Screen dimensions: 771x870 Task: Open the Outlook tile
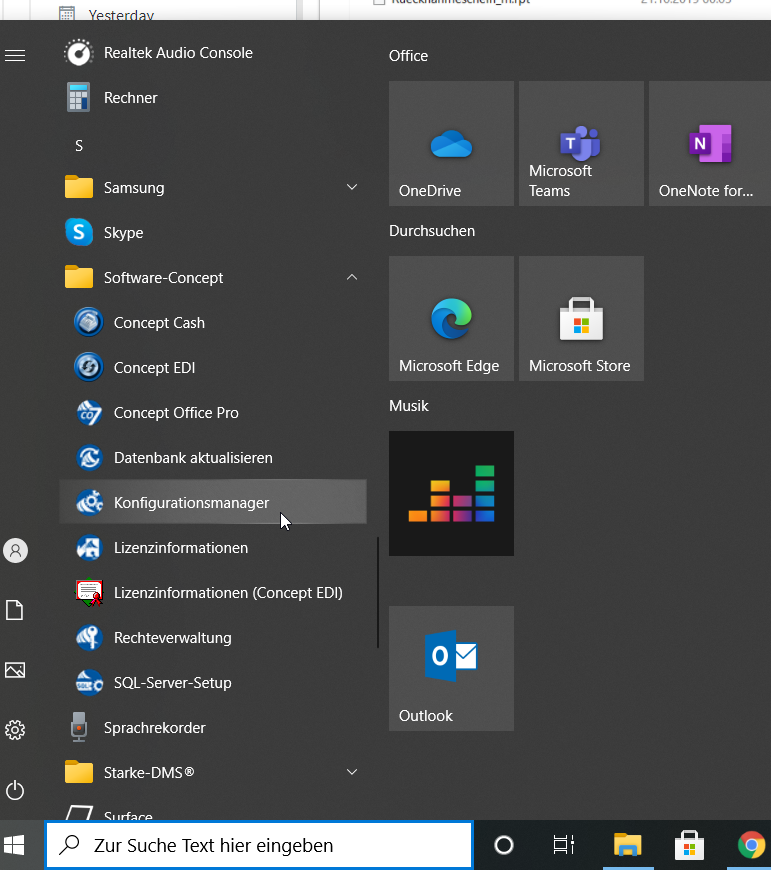451,668
